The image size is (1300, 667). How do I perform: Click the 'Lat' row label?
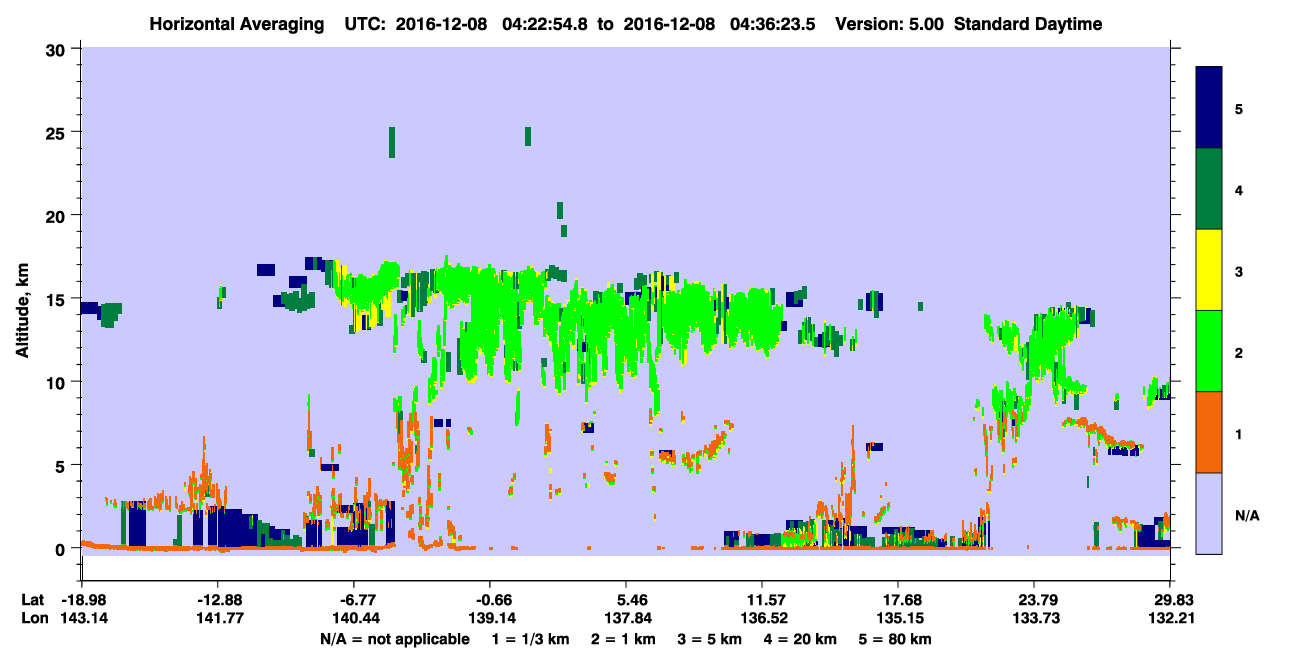(x=34, y=600)
